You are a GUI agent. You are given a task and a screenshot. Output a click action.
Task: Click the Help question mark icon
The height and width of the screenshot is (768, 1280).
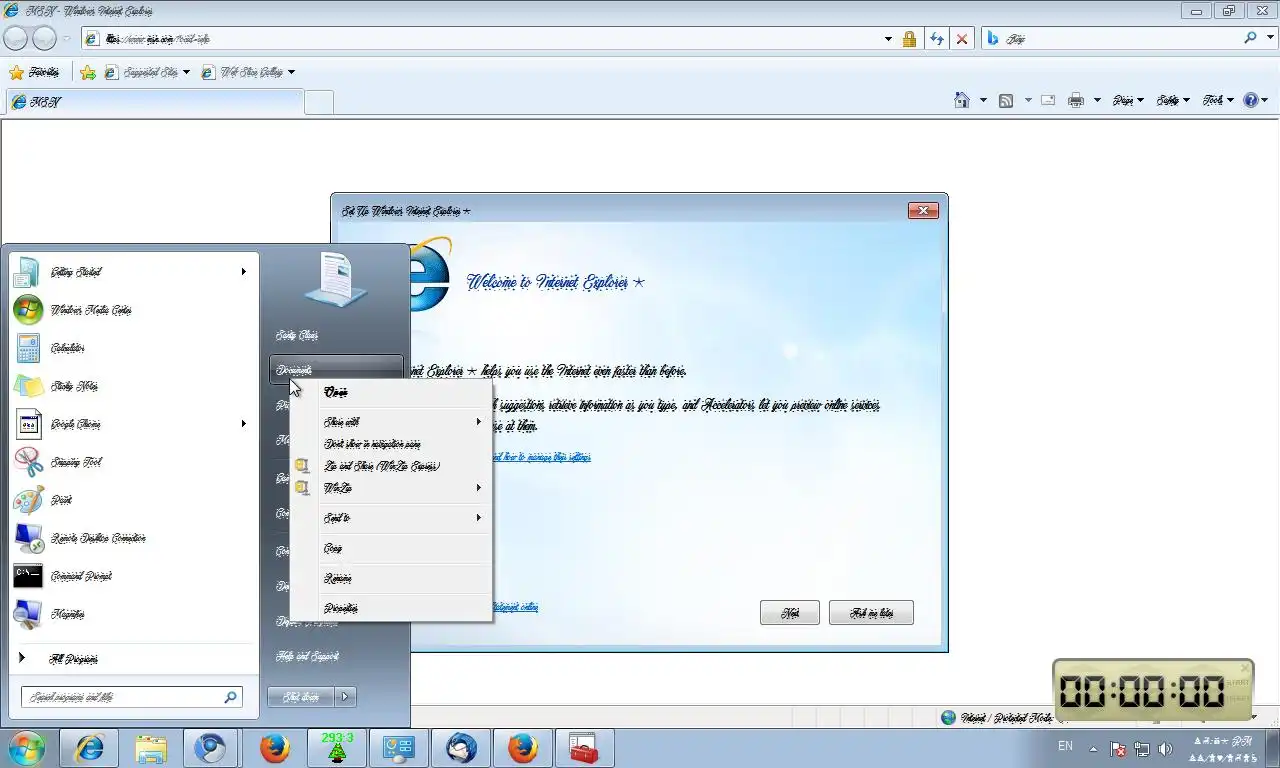(1250, 100)
